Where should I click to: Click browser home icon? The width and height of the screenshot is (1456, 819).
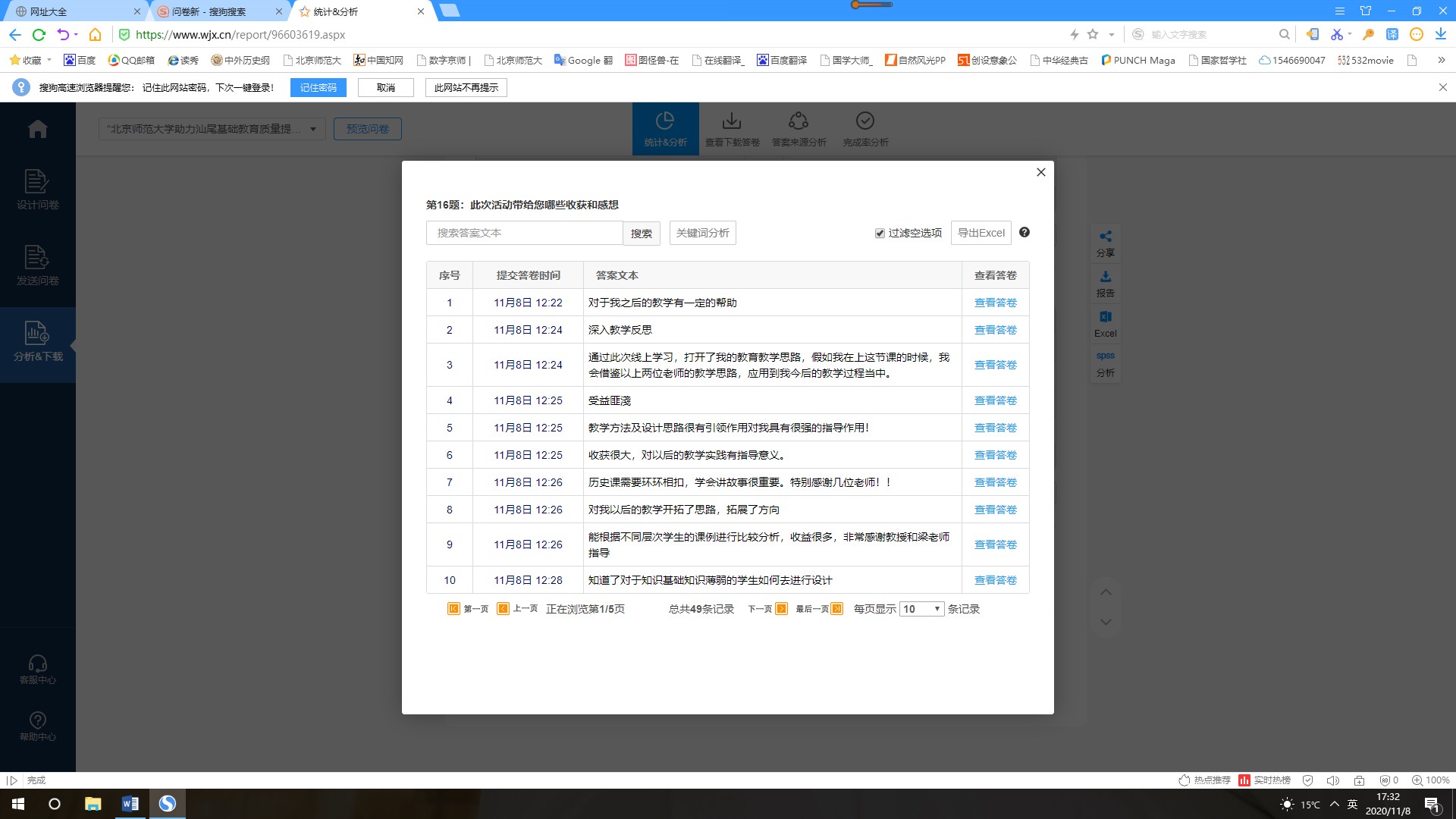tap(96, 35)
